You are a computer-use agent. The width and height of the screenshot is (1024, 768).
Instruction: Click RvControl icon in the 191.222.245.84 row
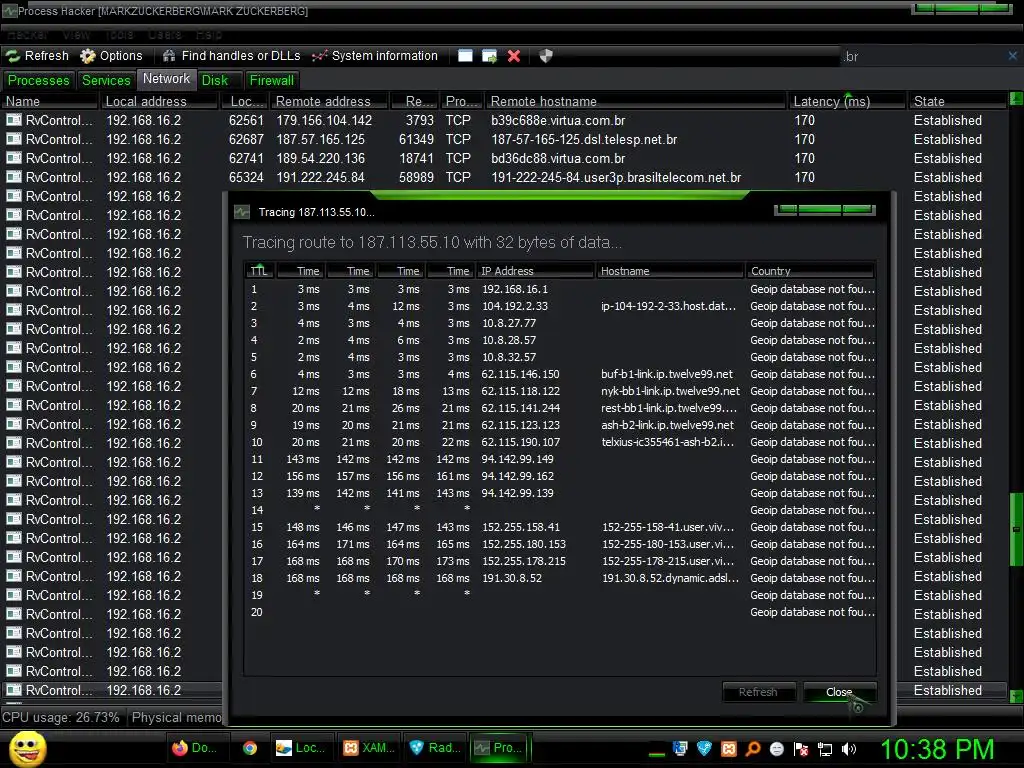(x=14, y=177)
